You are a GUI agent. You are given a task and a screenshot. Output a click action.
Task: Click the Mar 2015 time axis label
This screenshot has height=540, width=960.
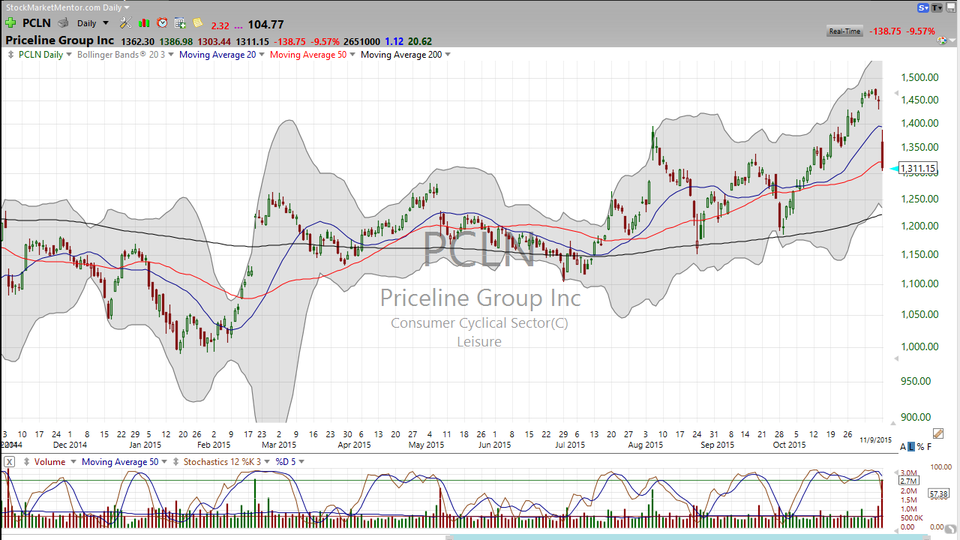point(279,445)
